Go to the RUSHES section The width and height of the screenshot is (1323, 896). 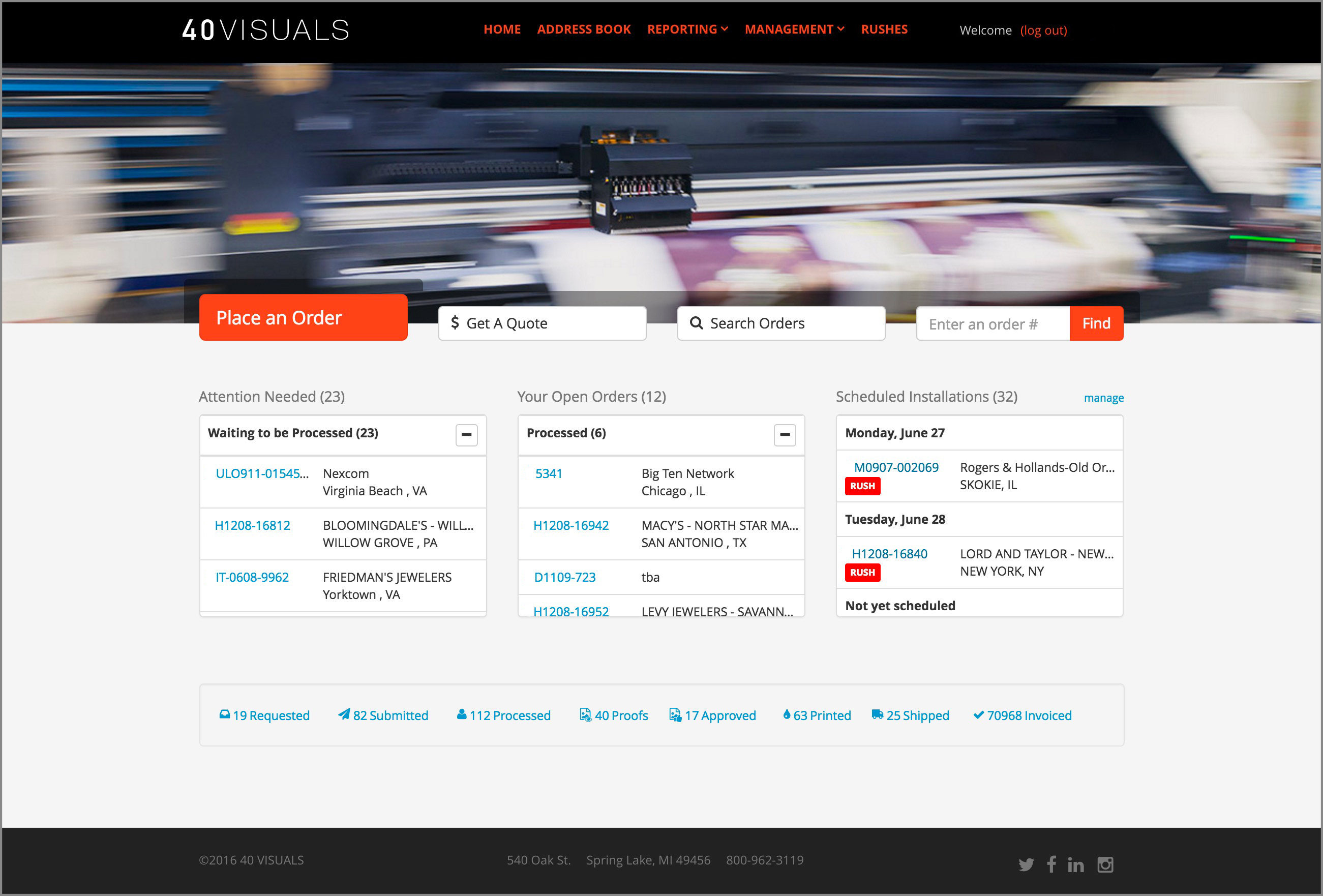coord(884,29)
